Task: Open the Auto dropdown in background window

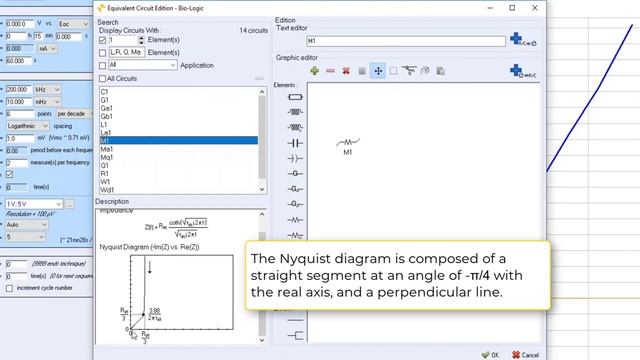Action: tap(27, 224)
